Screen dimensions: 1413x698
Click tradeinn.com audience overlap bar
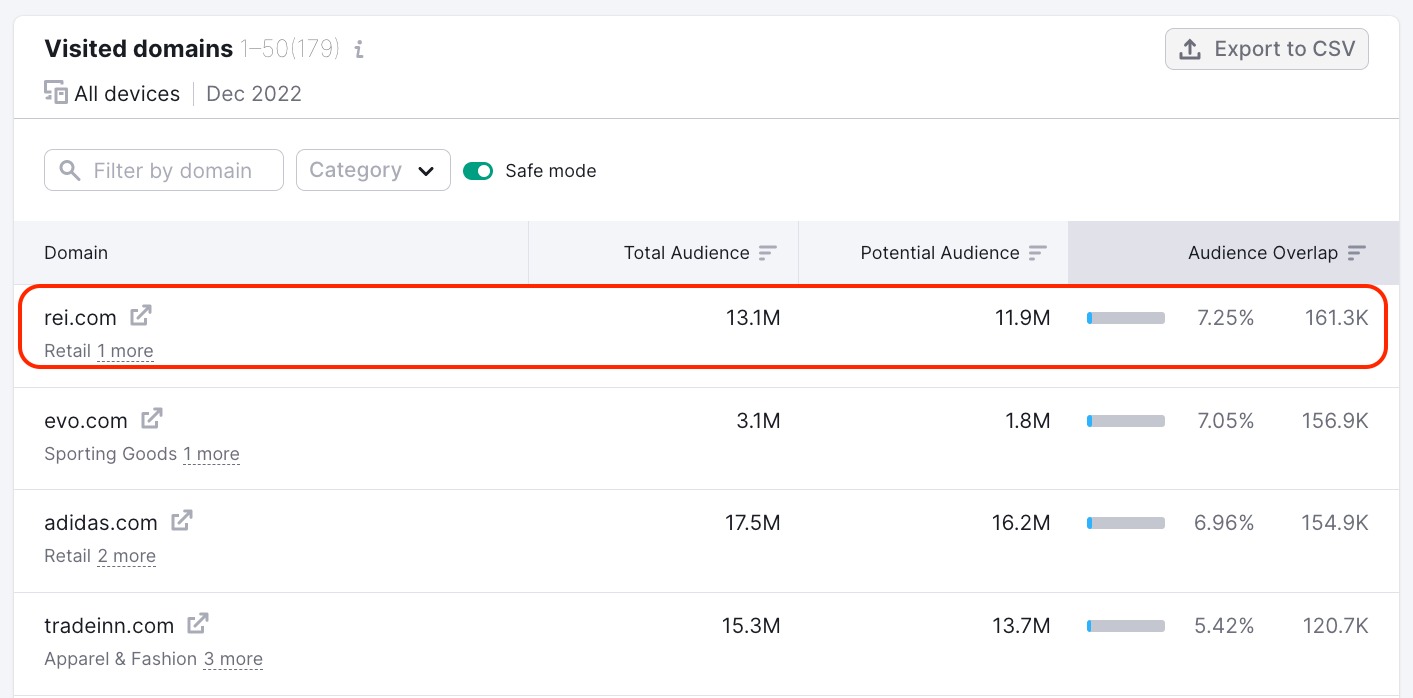(1126, 626)
